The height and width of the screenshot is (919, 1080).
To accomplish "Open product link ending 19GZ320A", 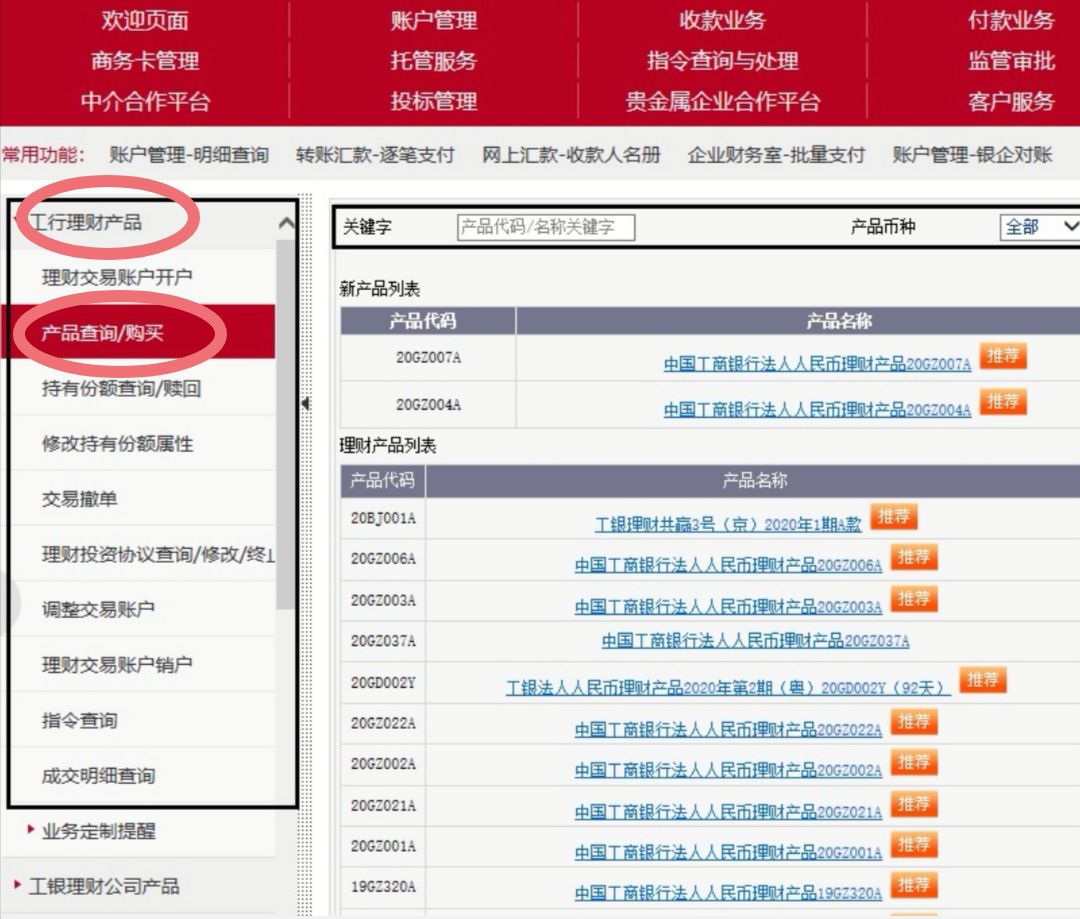I will (728, 893).
